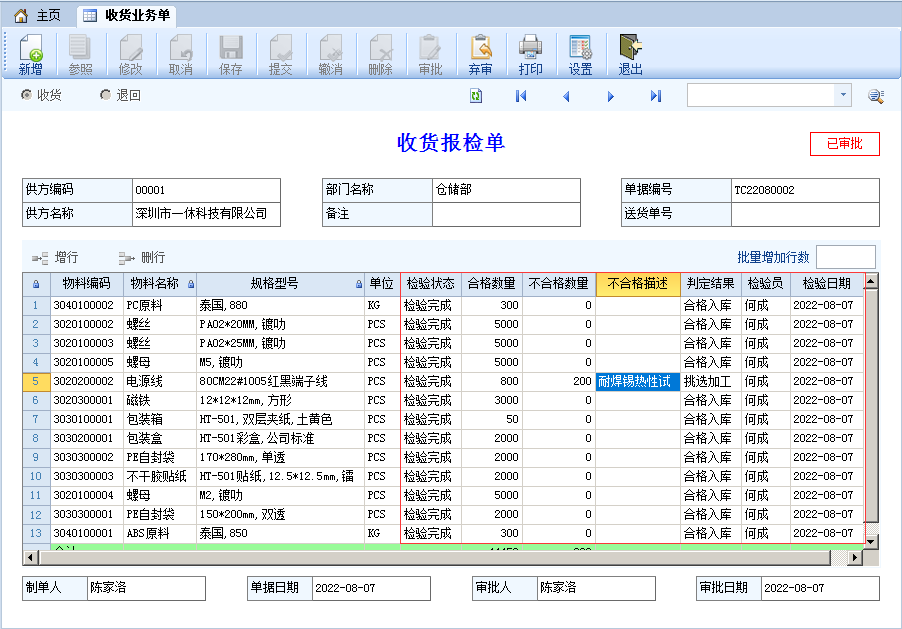Screen dimensions: 902x629
Task: Click the search magnifier icon
Action: click(x=876, y=96)
